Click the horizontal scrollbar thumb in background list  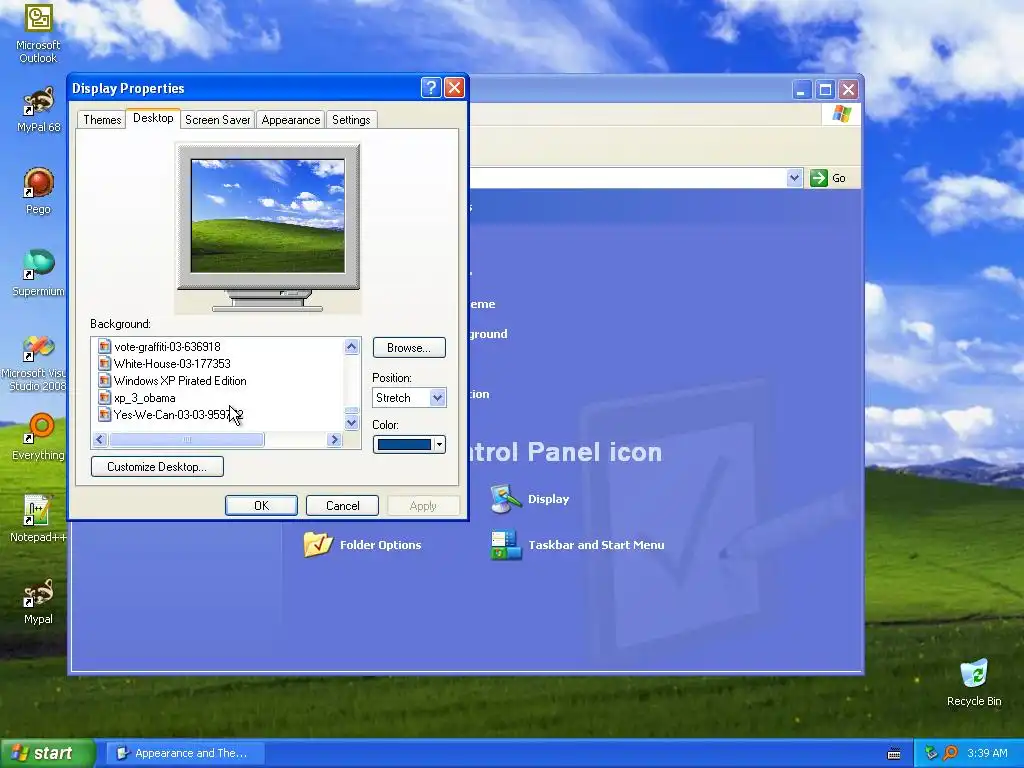[x=186, y=440]
